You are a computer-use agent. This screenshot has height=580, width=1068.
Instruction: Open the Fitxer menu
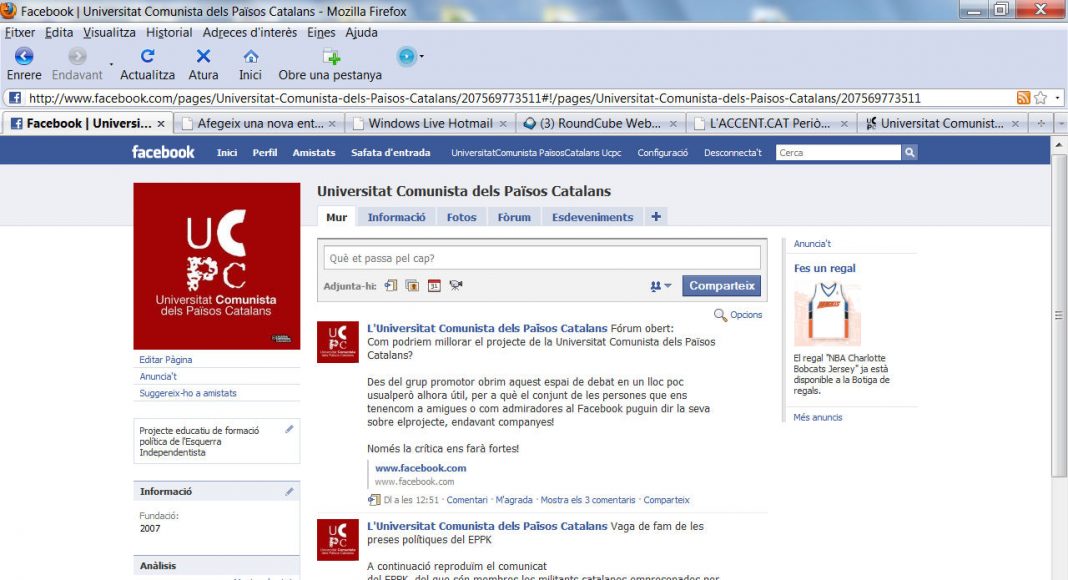(x=20, y=33)
